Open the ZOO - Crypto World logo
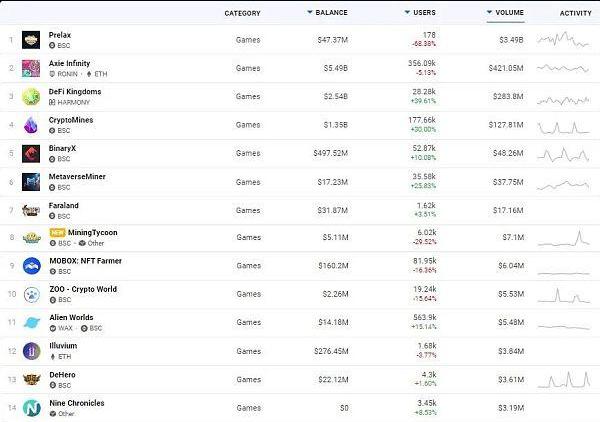This screenshot has width=600, height=422. coord(32,294)
